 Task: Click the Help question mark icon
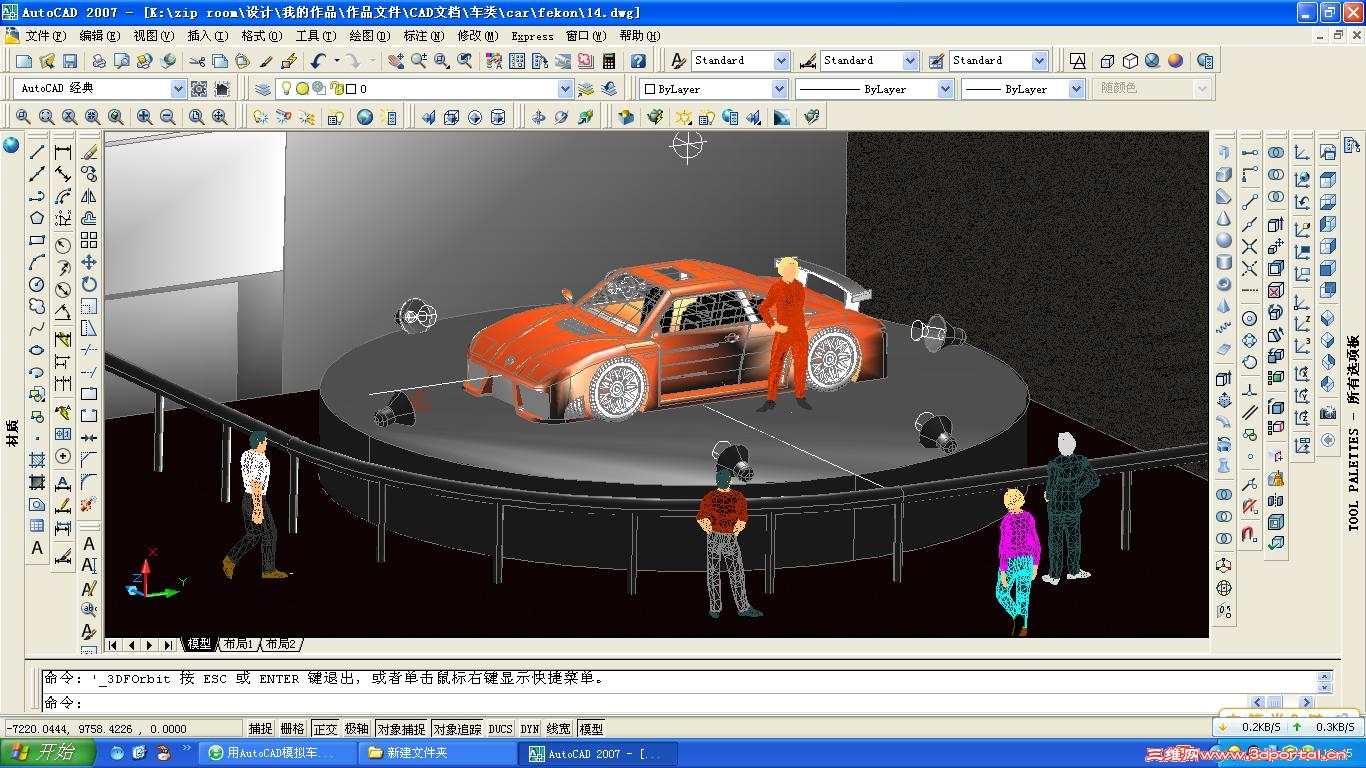click(638, 62)
